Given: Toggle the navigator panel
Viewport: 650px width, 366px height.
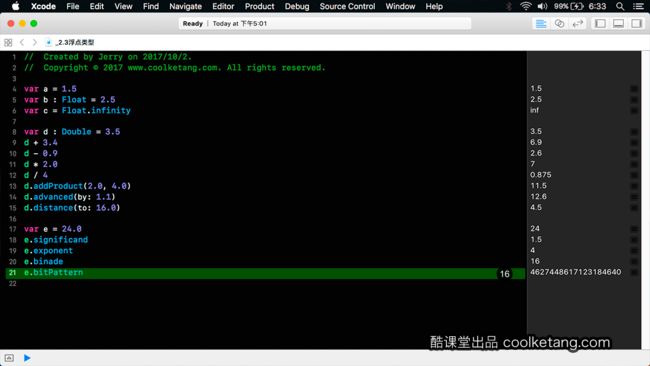Looking at the screenshot, I should point(600,24).
